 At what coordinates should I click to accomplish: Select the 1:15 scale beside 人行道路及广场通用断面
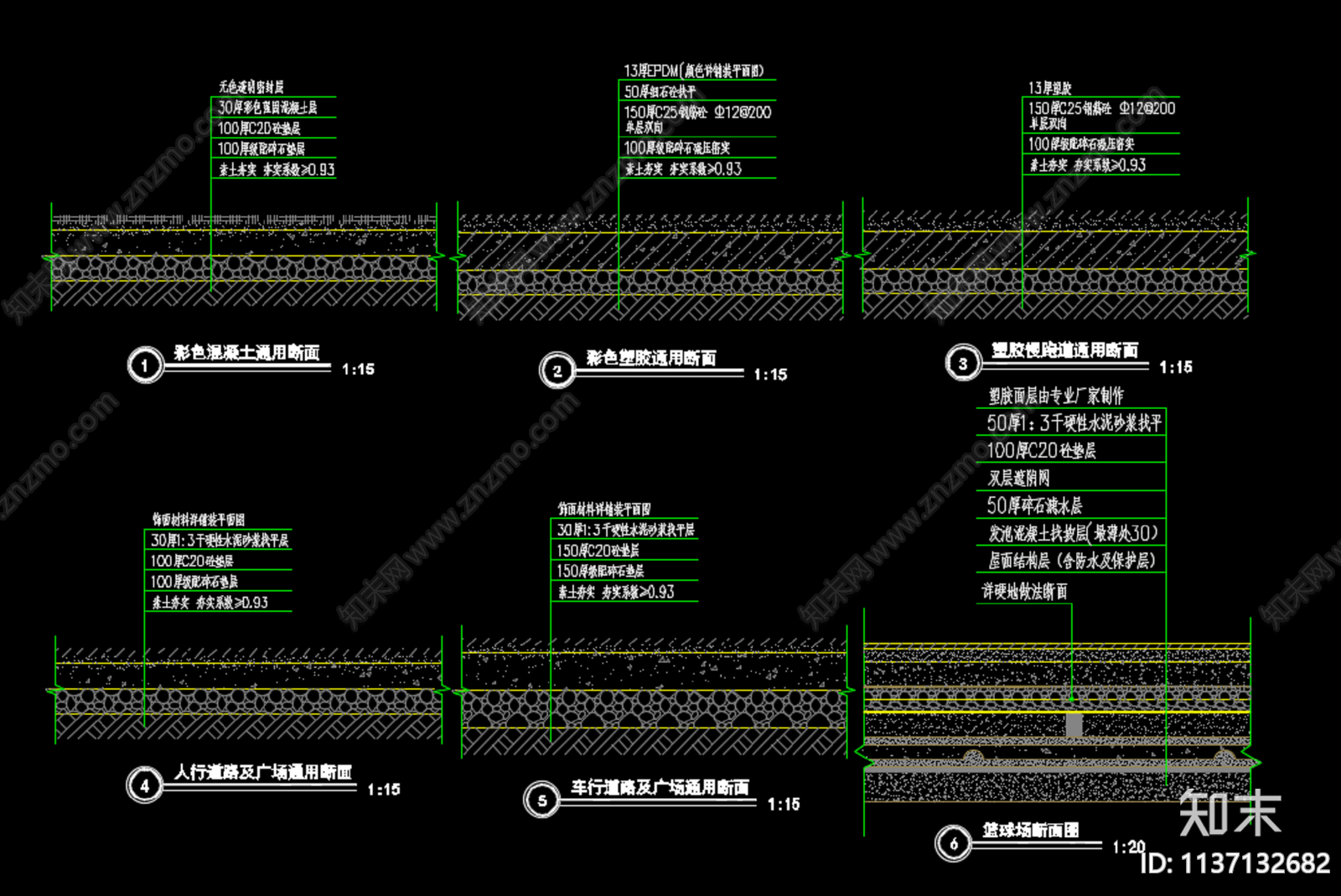[x=384, y=790]
